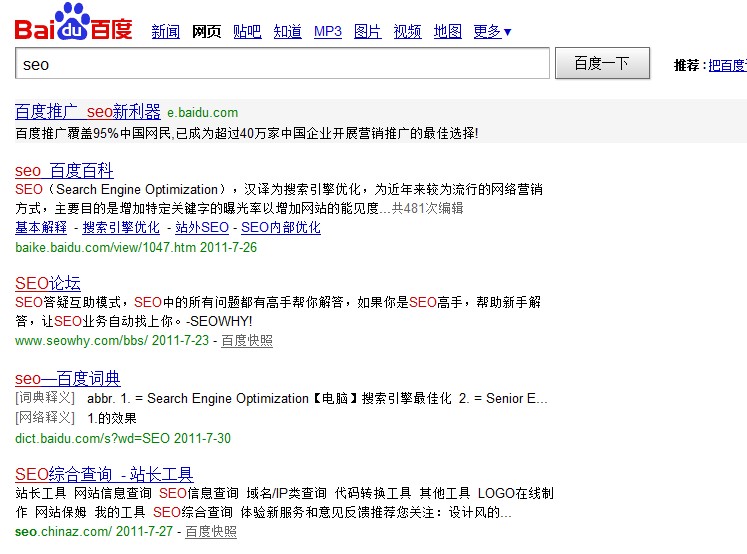Click the e.baidu.com ad address
Image resolution: width=747 pixels, height=554 pixels.
click(202, 113)
